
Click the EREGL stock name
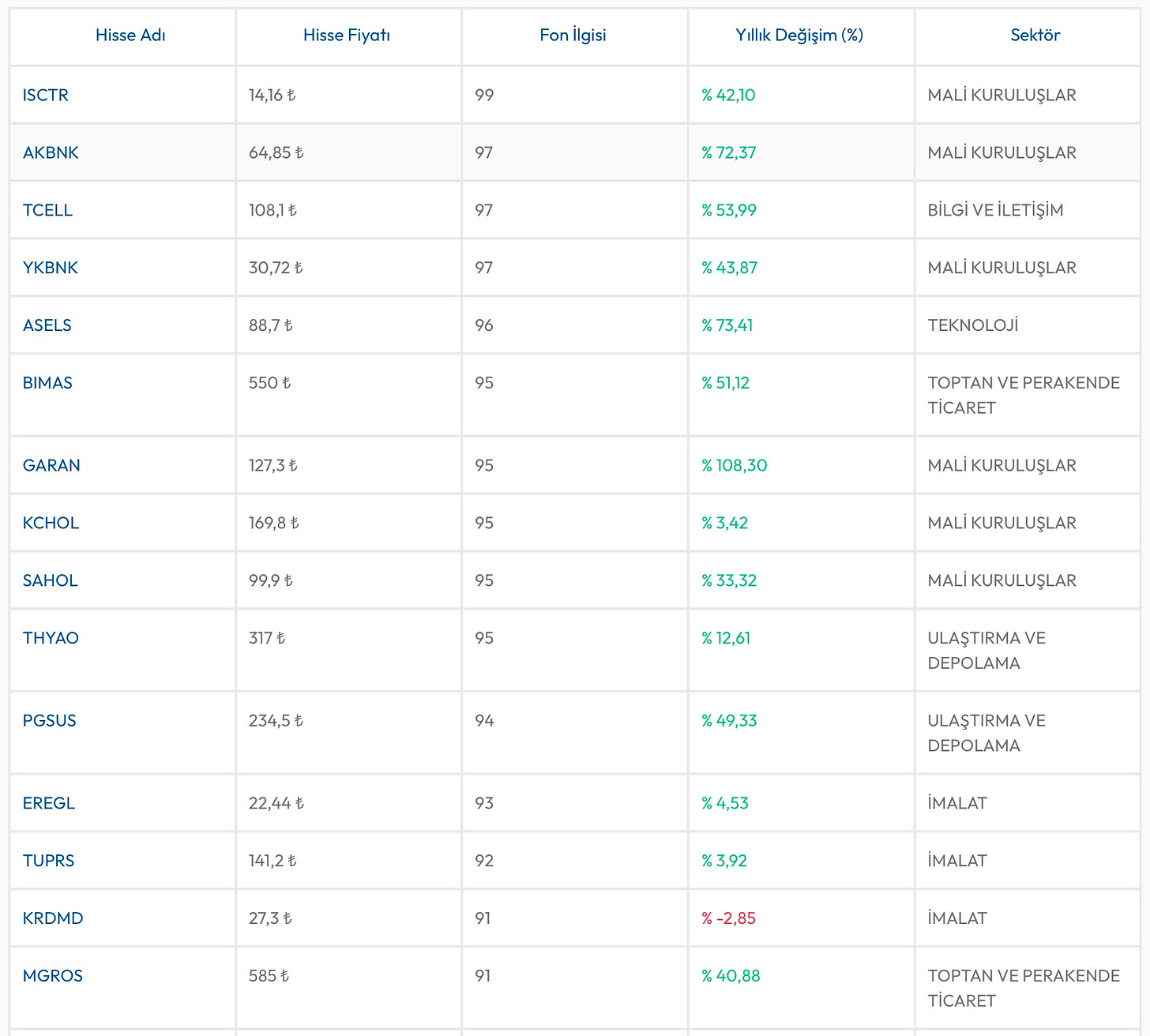pyautogui.click(x=49, y=803)
